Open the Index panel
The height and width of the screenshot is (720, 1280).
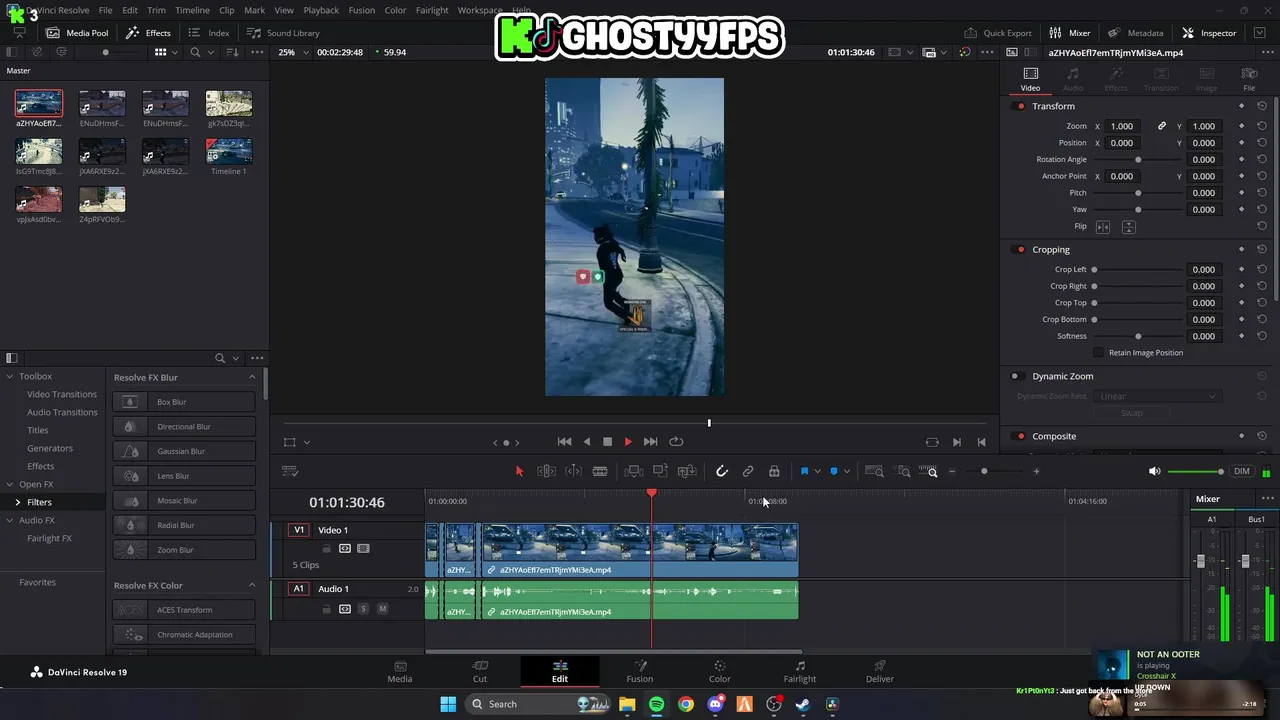[x=209, y=33]
